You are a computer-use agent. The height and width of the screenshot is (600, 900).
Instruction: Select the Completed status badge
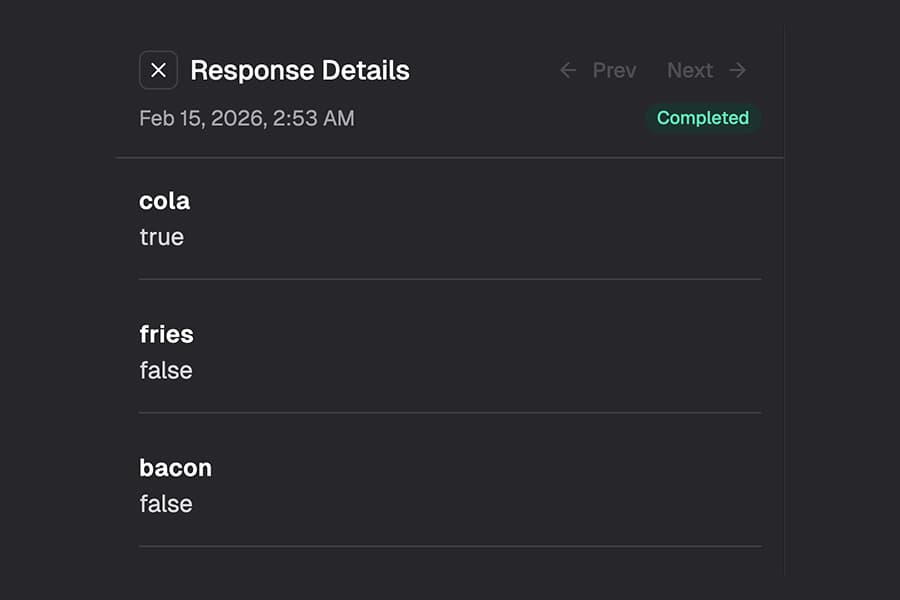[x=703, y=118]
